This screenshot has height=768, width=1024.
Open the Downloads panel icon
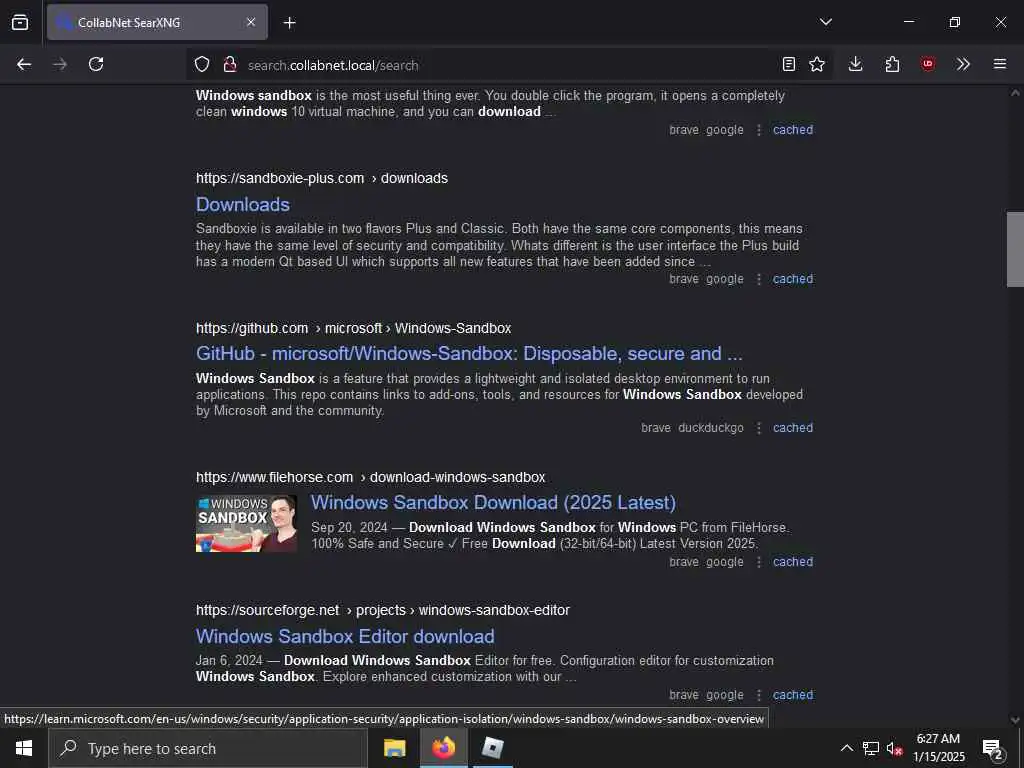point(856,64)
